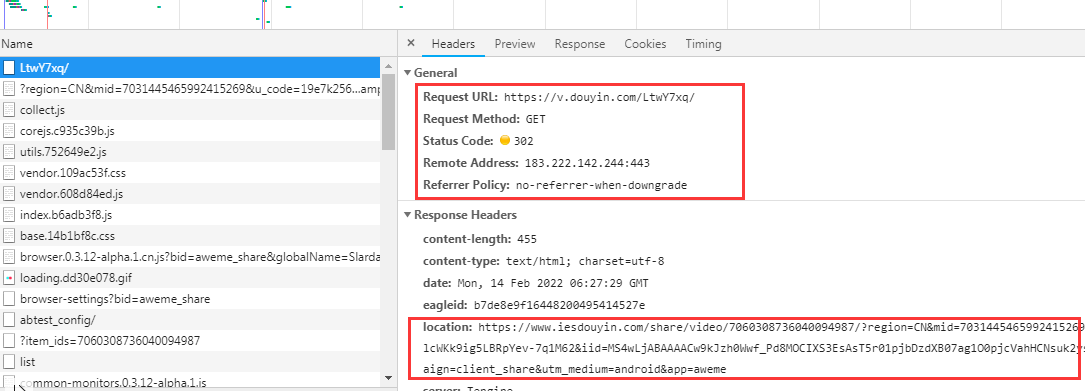Close the request details panel
Viewport: 1085px width, 391px height.
pyautogui.click(x=410, y=43)
